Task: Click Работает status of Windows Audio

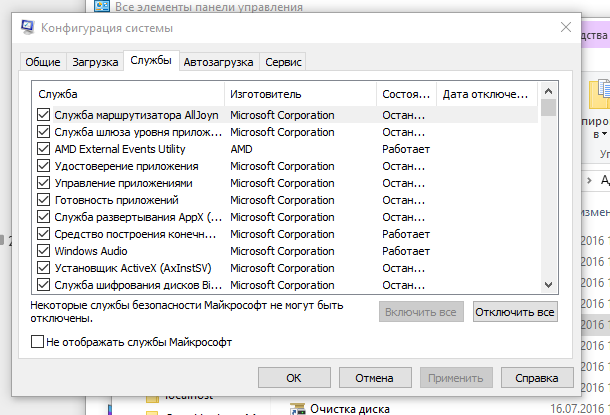Action: point(406,251)
